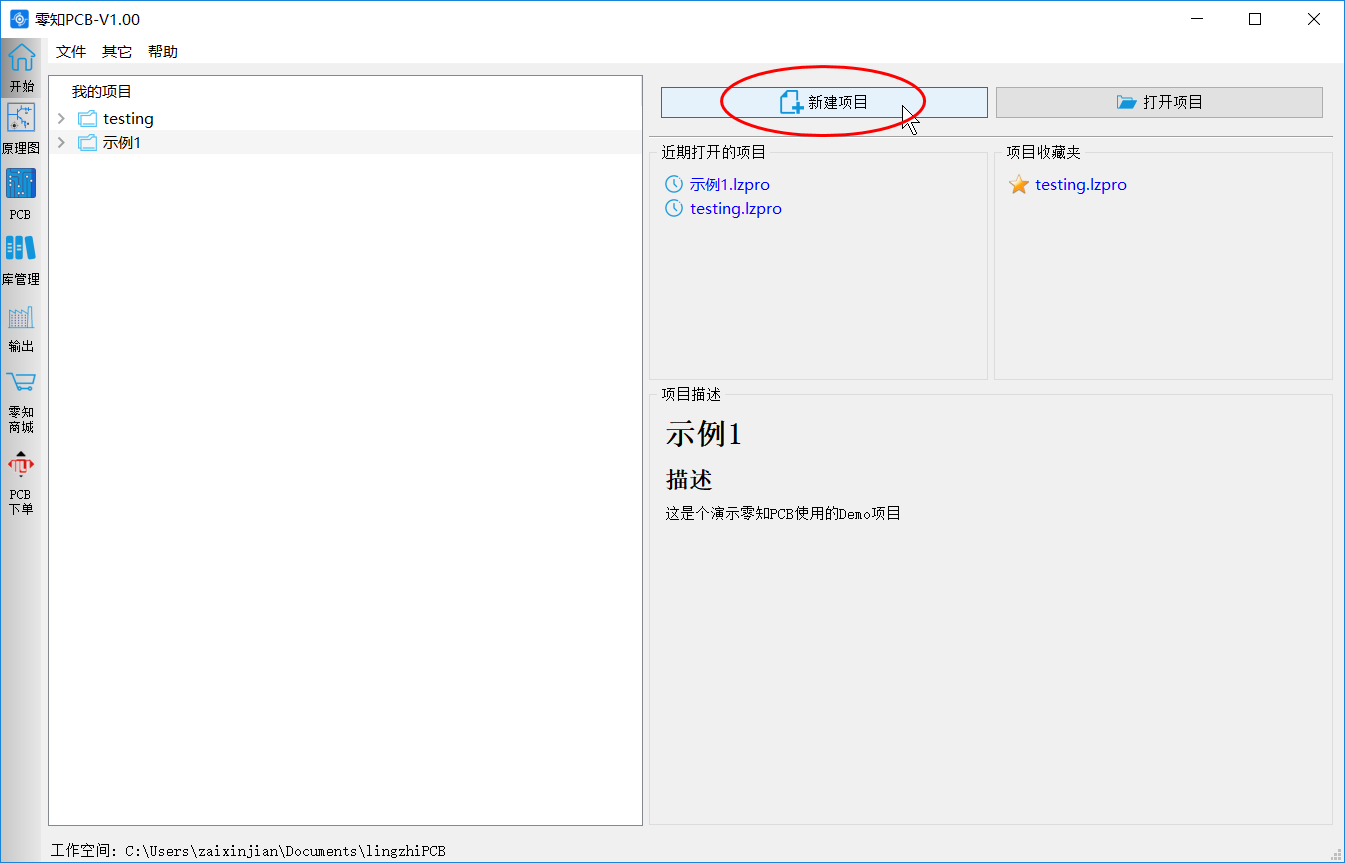Maximize the 零知PCB window

coord(1255,19)
